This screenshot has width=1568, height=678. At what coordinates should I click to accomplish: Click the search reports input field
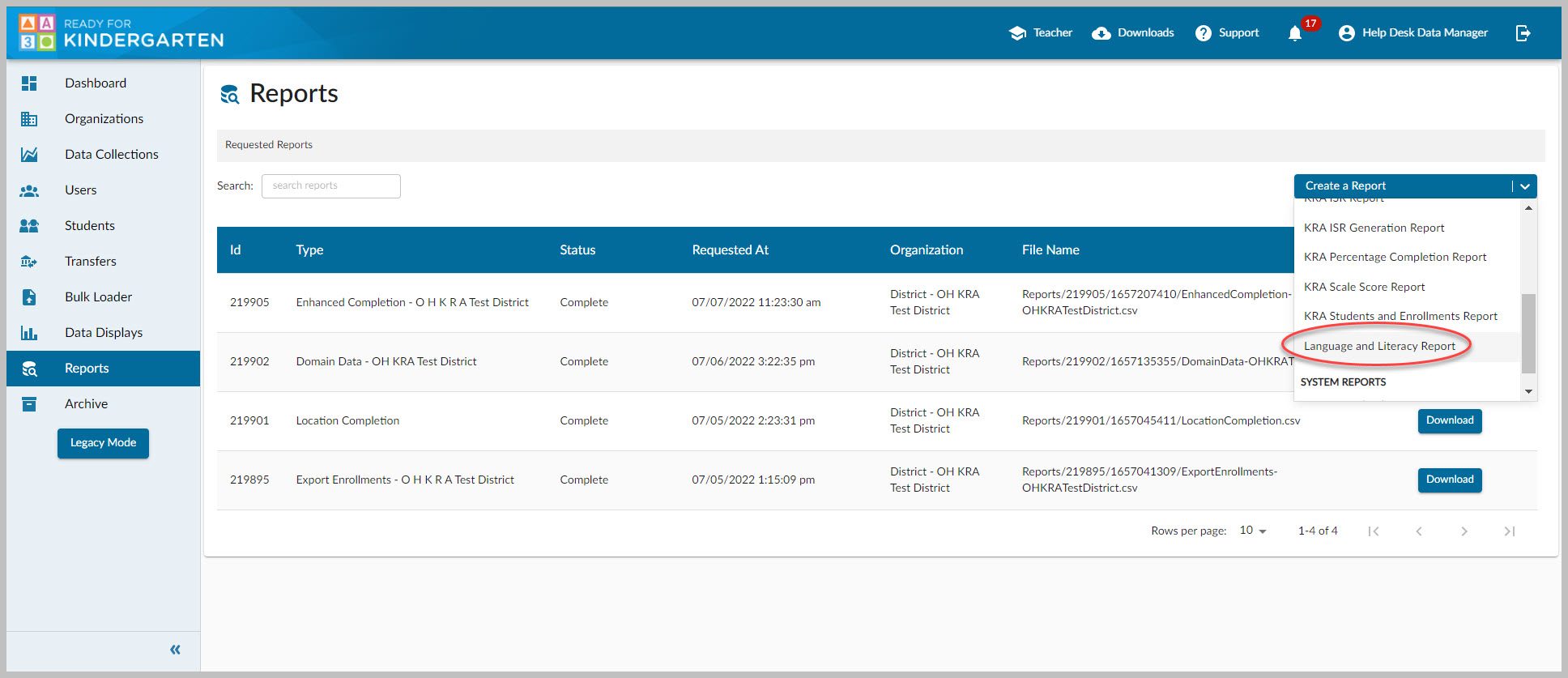pos(330,185)
